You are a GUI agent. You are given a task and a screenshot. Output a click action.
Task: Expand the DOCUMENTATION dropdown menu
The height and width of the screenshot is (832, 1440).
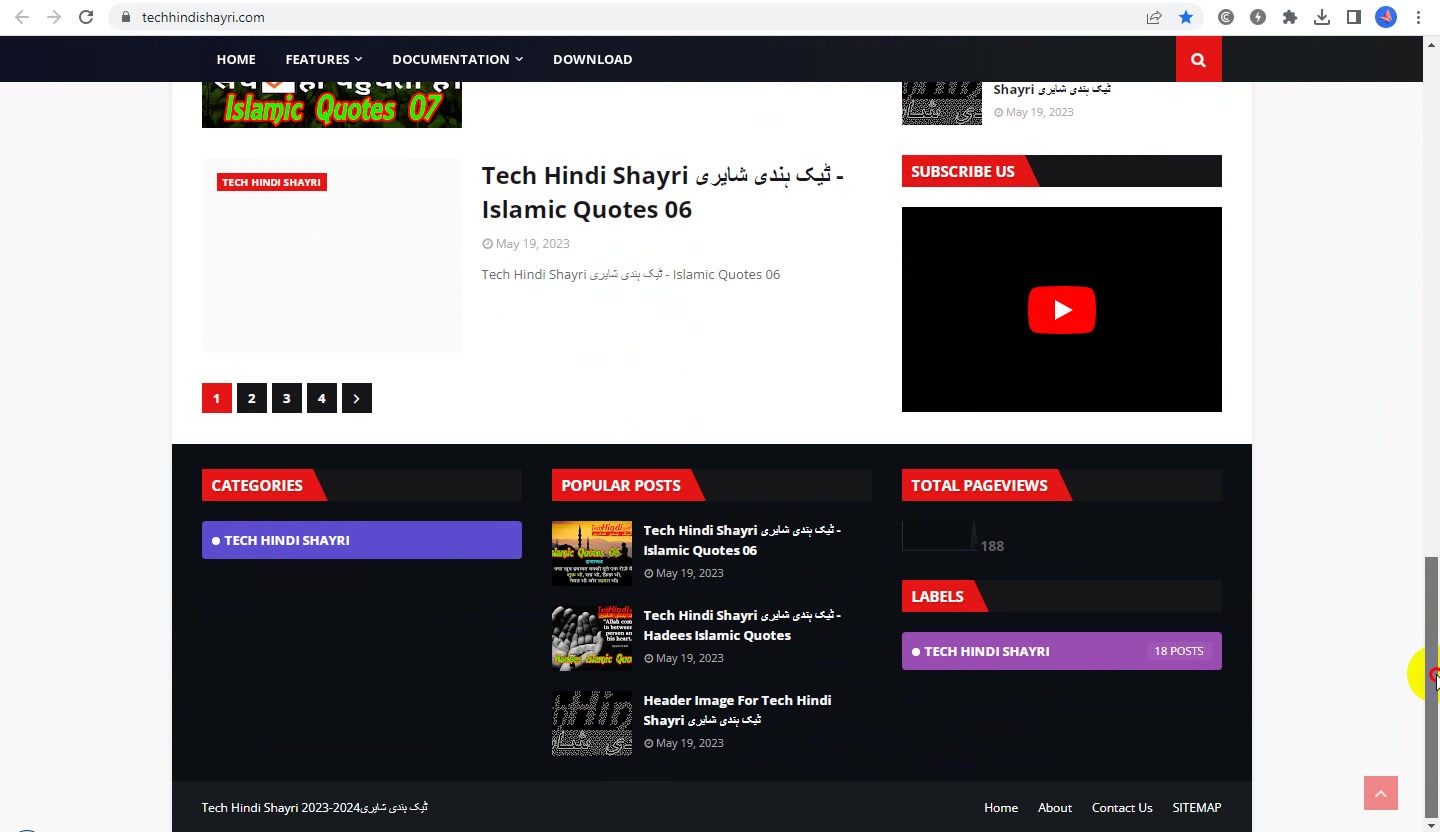457,59
